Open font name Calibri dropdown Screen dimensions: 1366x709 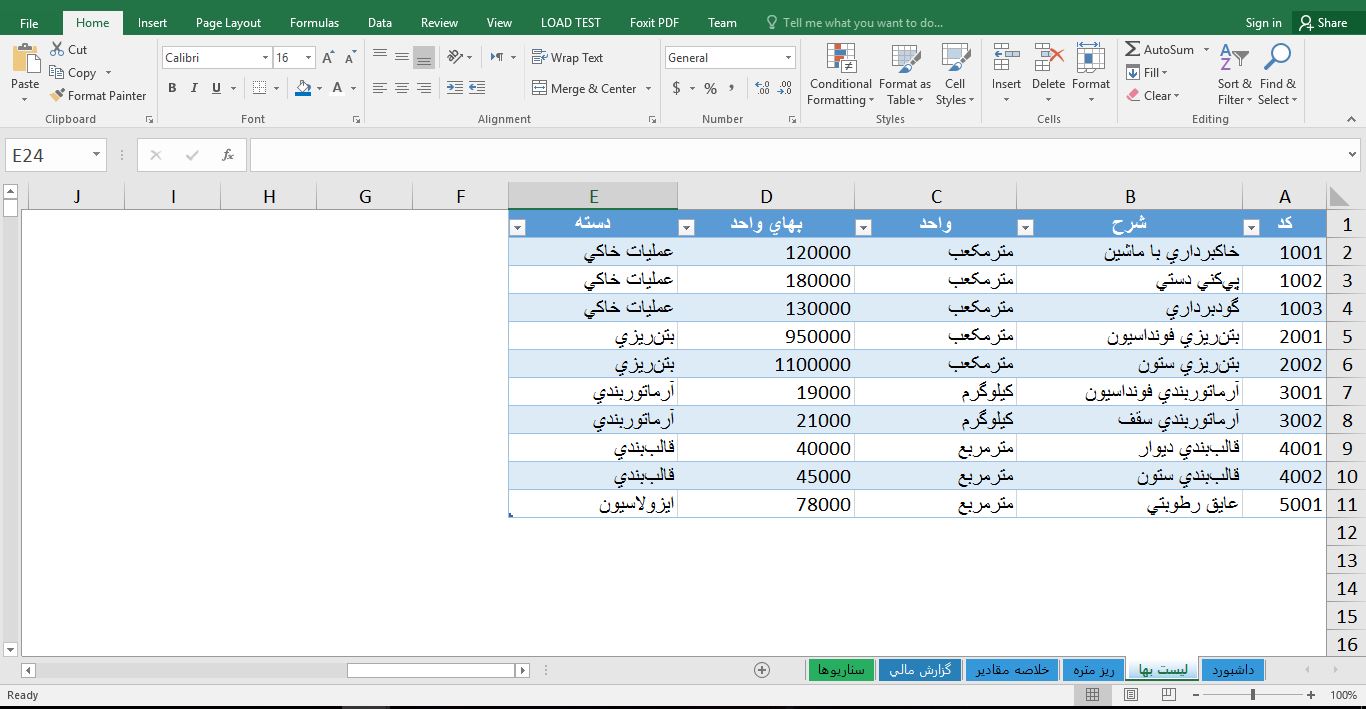265,58
